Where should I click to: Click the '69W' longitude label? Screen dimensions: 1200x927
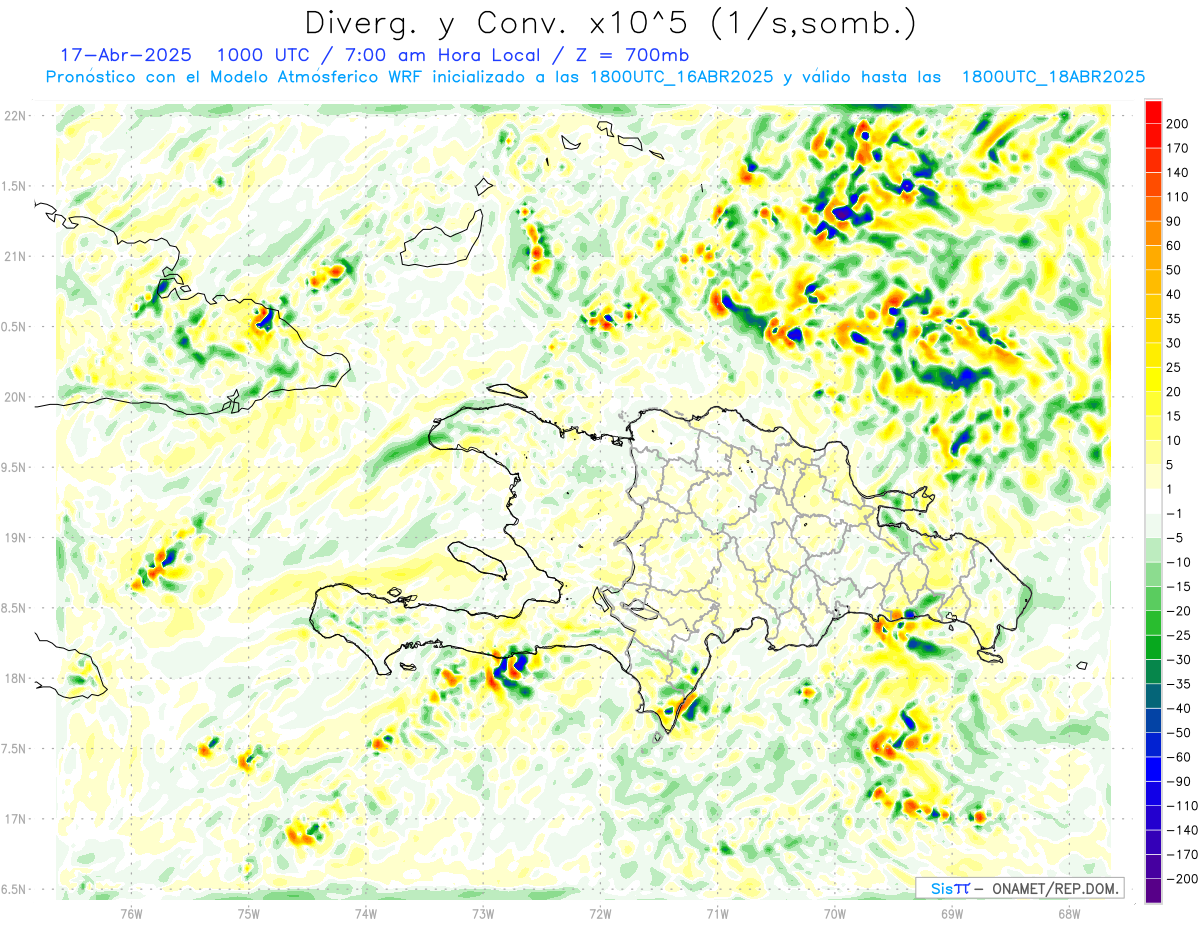pyautogui.click(x=952, y=913)
